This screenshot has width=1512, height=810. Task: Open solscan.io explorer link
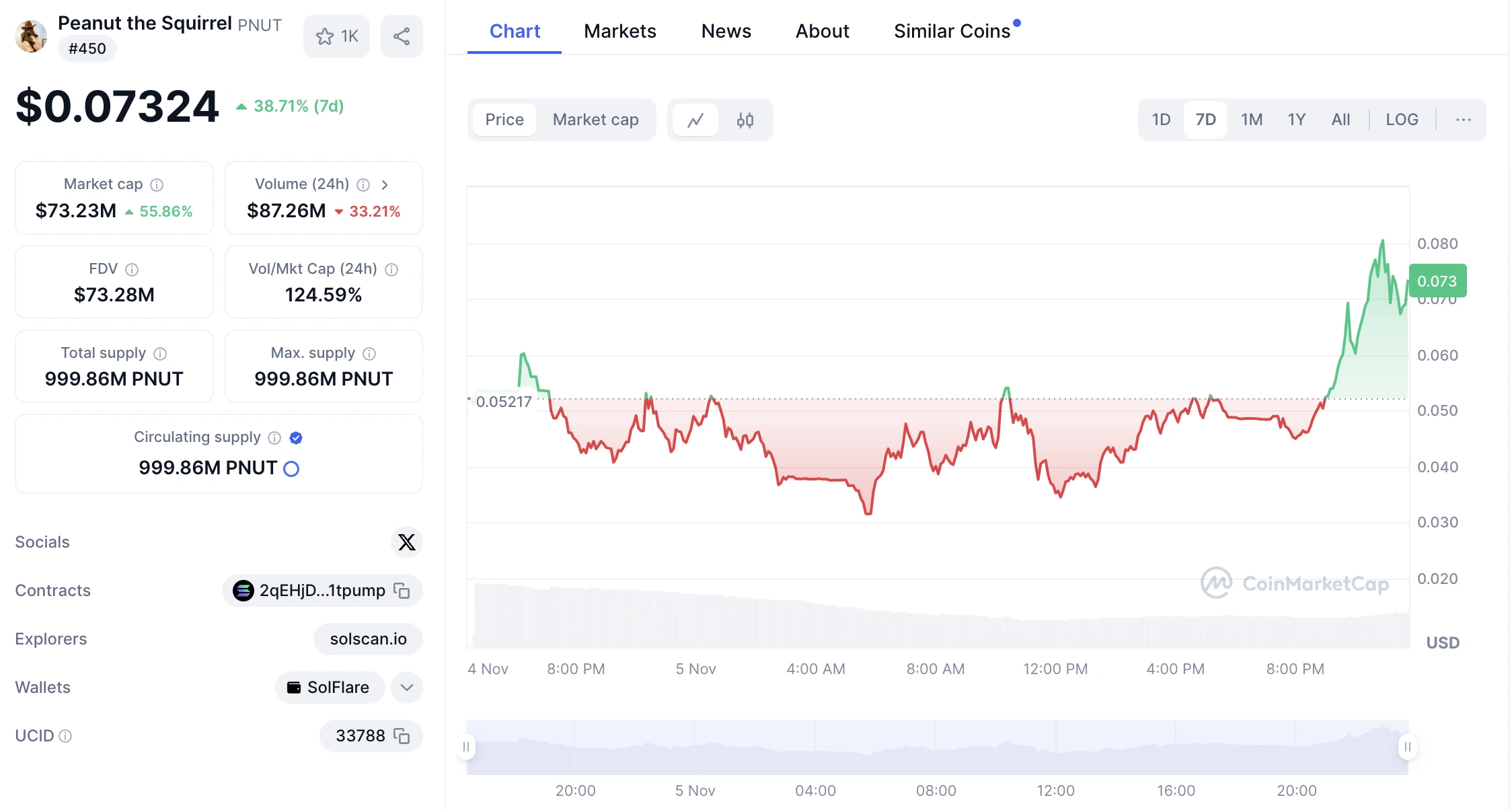(x=368, y=639)
